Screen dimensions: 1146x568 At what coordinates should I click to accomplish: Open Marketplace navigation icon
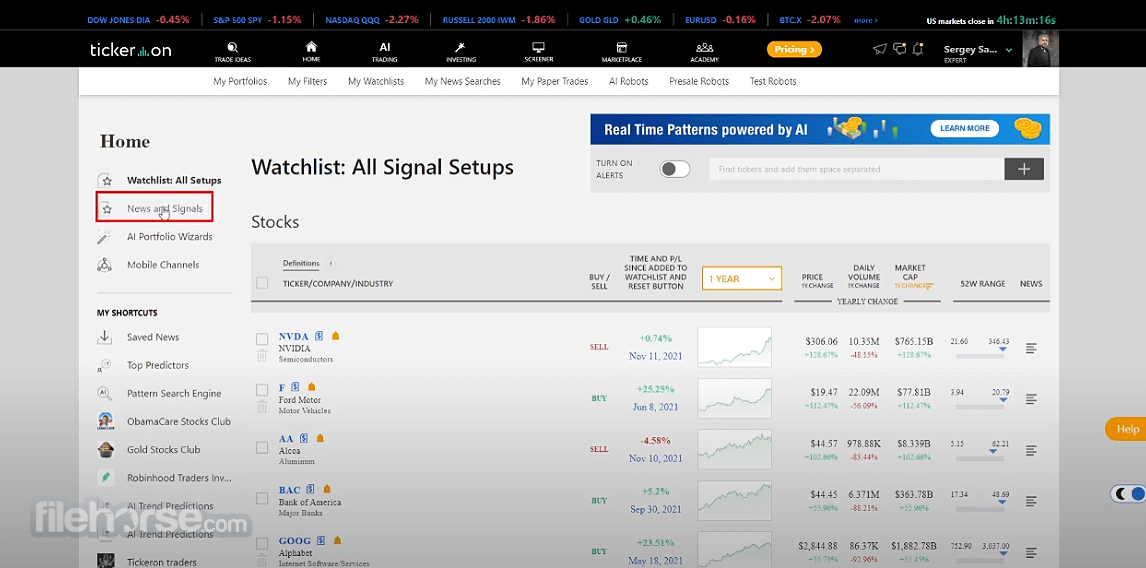pyautogui.click(x=622, y=51)
